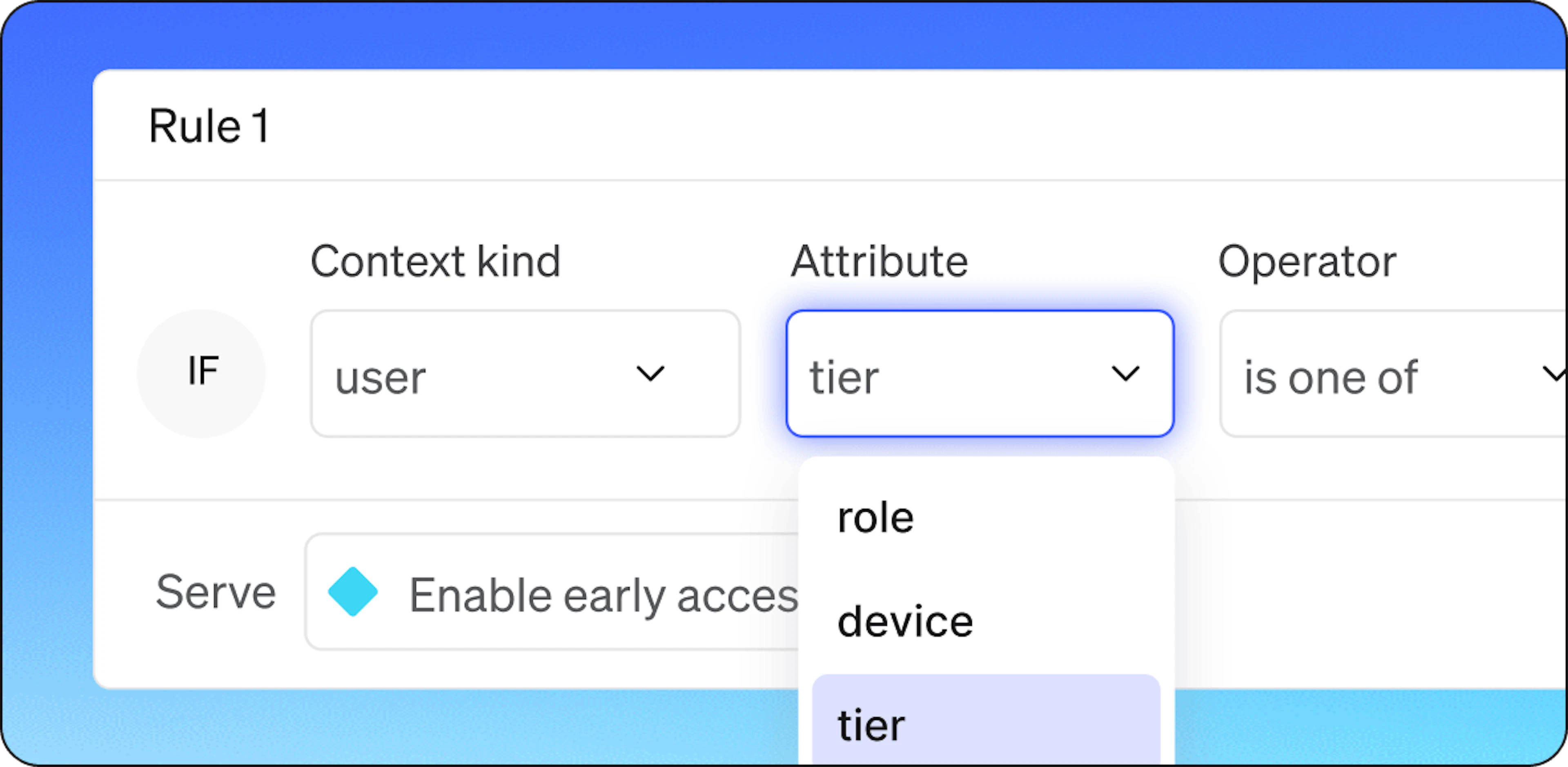Viewport: 1568px width, 767px height.
Task: Click the "Serve" label
Action: pos(216,592)
